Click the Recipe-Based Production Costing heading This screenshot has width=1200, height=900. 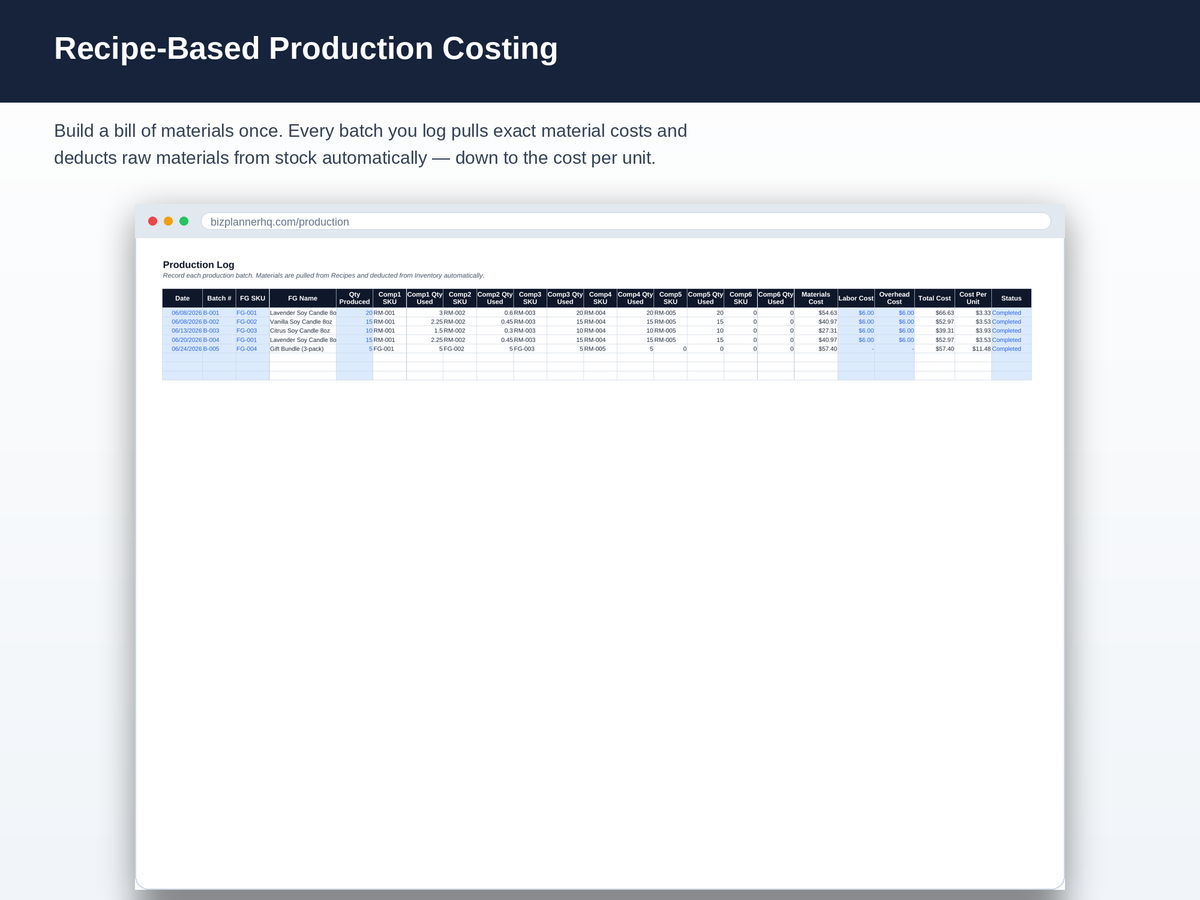point(306,48)
